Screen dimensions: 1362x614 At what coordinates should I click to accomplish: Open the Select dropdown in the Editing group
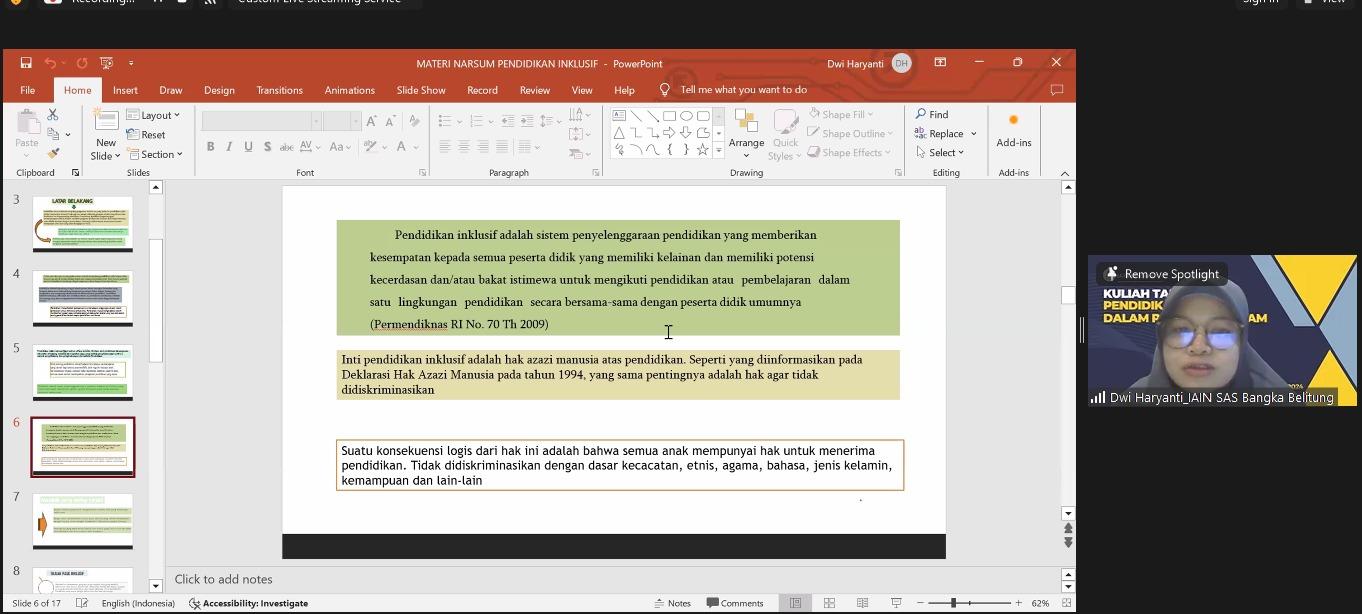coord(940,153)
